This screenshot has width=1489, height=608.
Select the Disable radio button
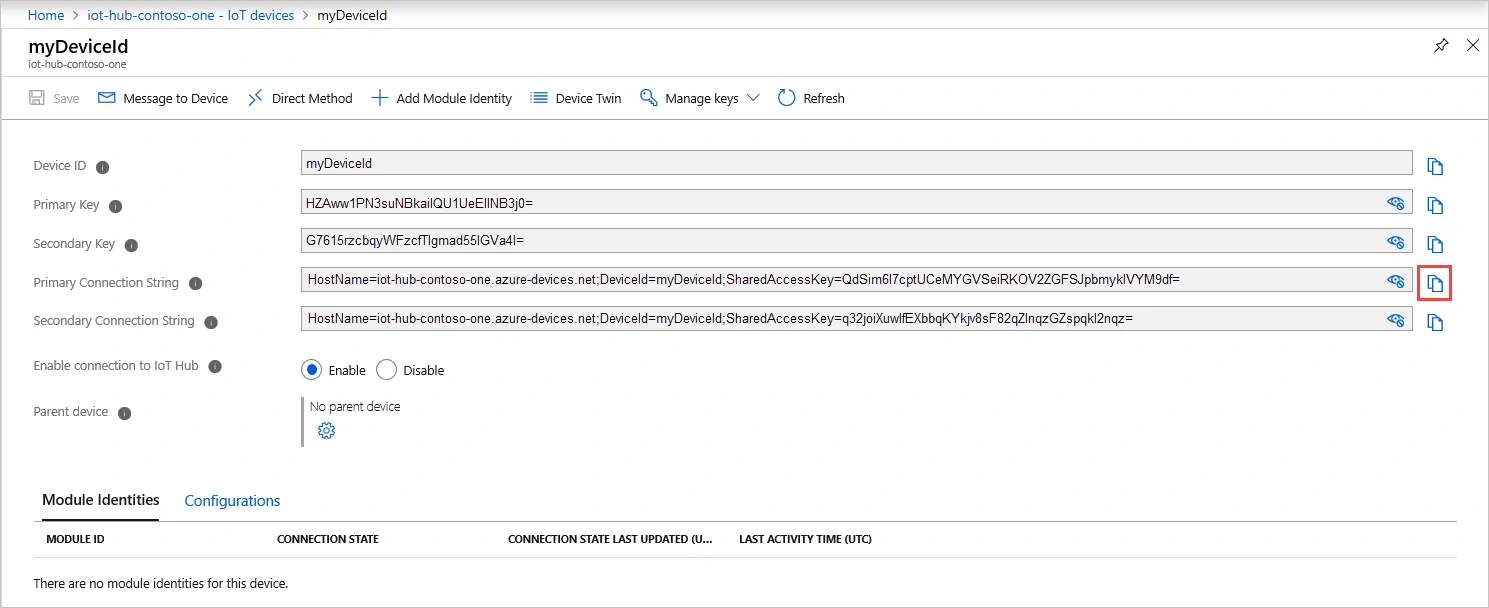point(386,370)
